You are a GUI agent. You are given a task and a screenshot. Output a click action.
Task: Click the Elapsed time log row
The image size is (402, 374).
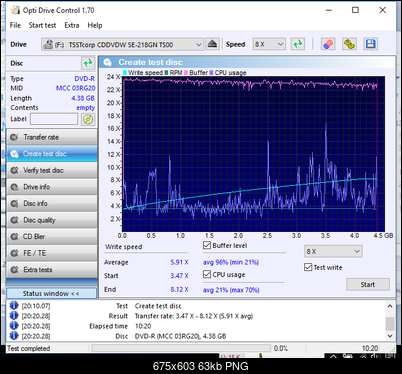pyautogui.click(x=197, y=326)
